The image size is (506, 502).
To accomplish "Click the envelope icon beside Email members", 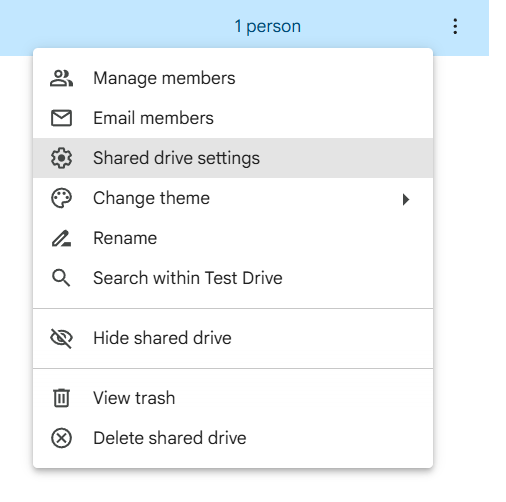I will point(61,118).
